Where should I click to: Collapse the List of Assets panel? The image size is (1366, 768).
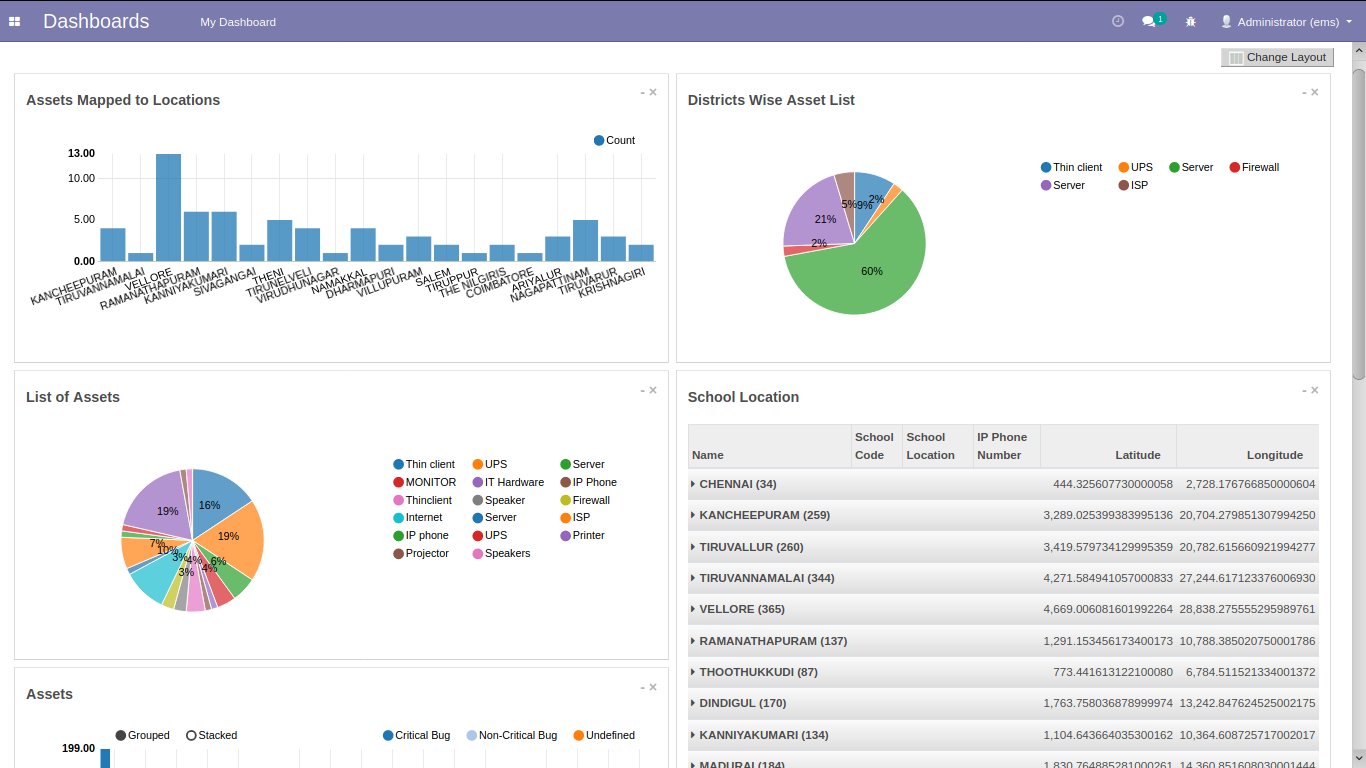pos(643,390)
